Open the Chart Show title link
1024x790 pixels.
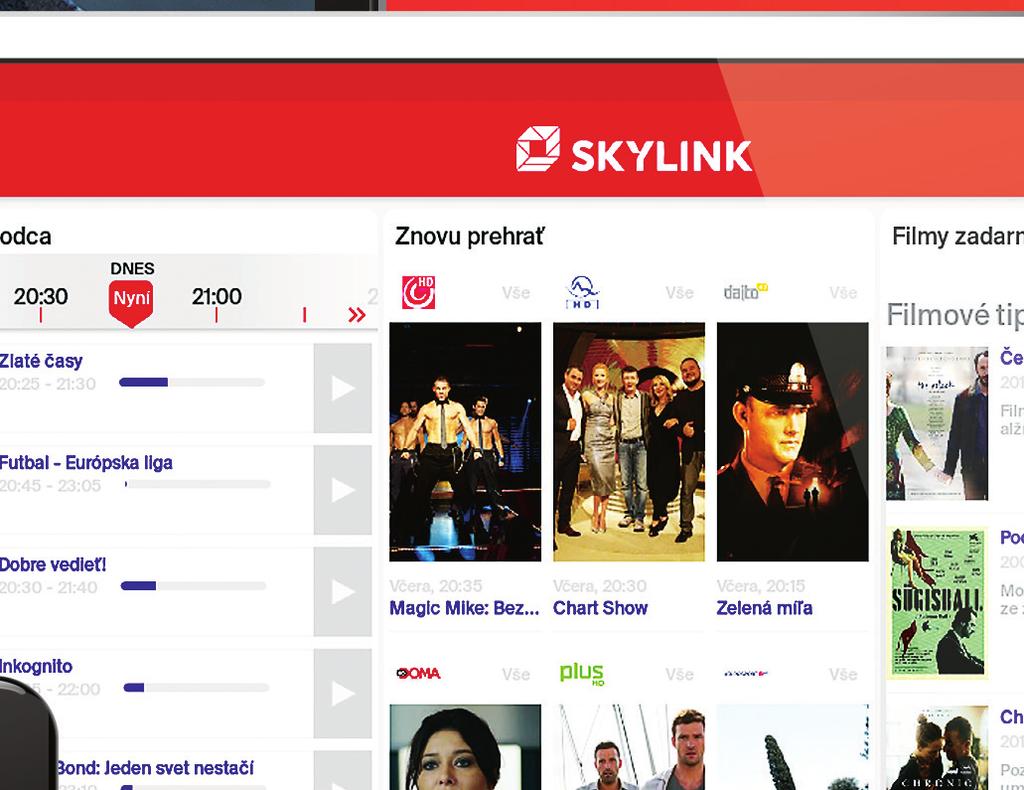coord(600,608)
